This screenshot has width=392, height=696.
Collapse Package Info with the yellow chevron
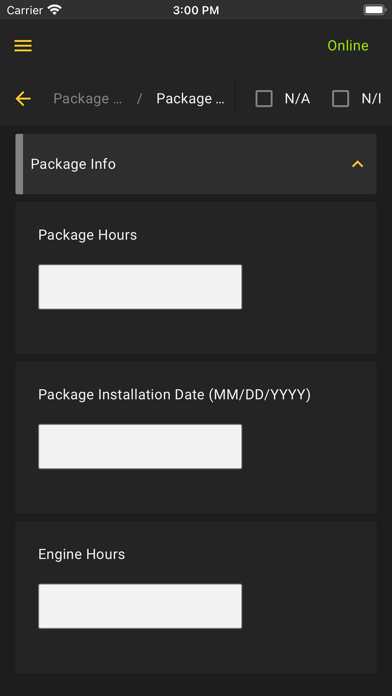coord(357,164)
